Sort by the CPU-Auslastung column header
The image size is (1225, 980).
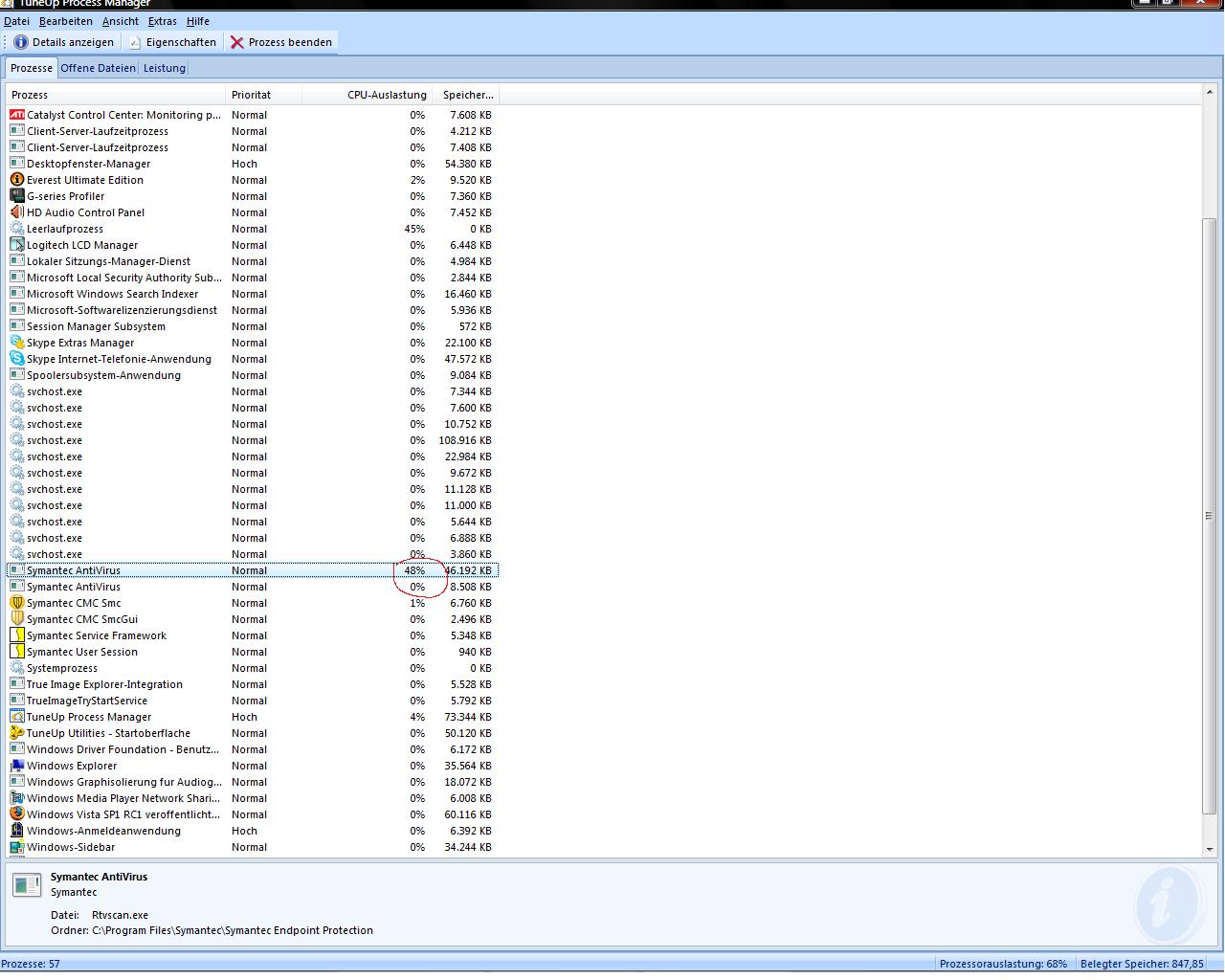tap(368, 95)
